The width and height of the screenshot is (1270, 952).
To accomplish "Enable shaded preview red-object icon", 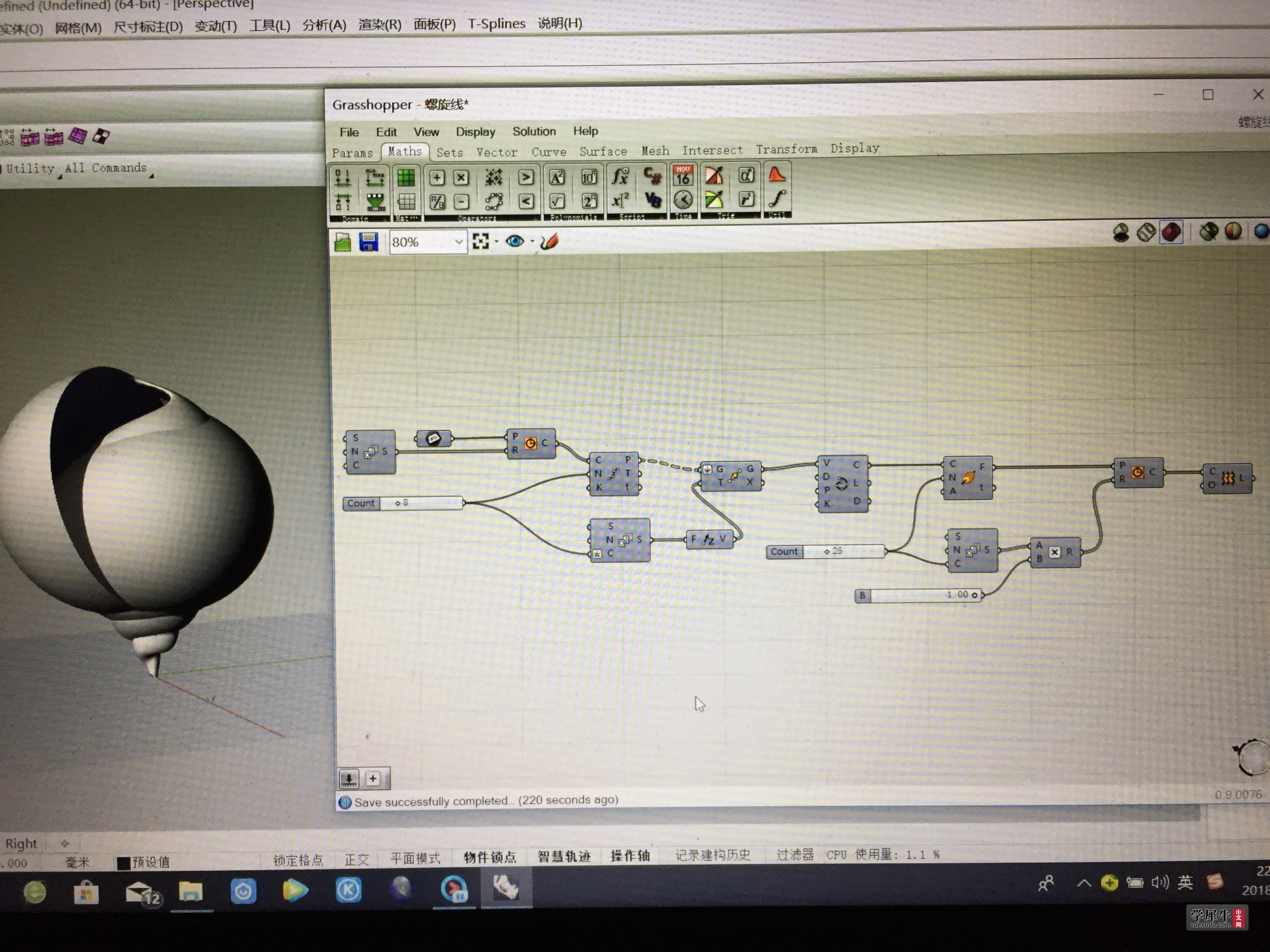I will point(1171,232).
